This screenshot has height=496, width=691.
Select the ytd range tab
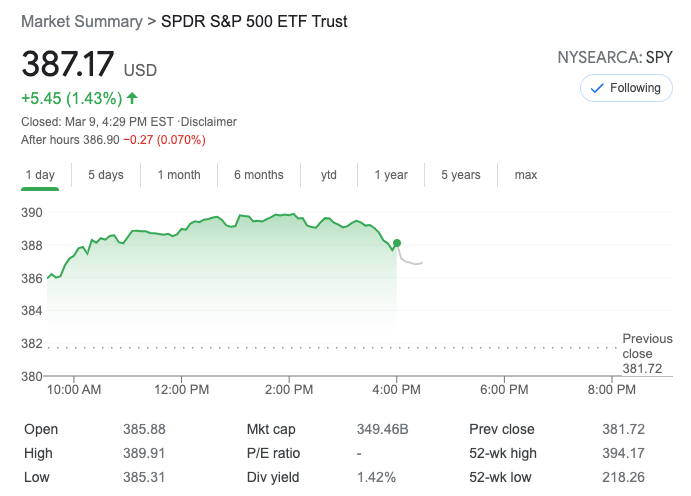[329, 175]
